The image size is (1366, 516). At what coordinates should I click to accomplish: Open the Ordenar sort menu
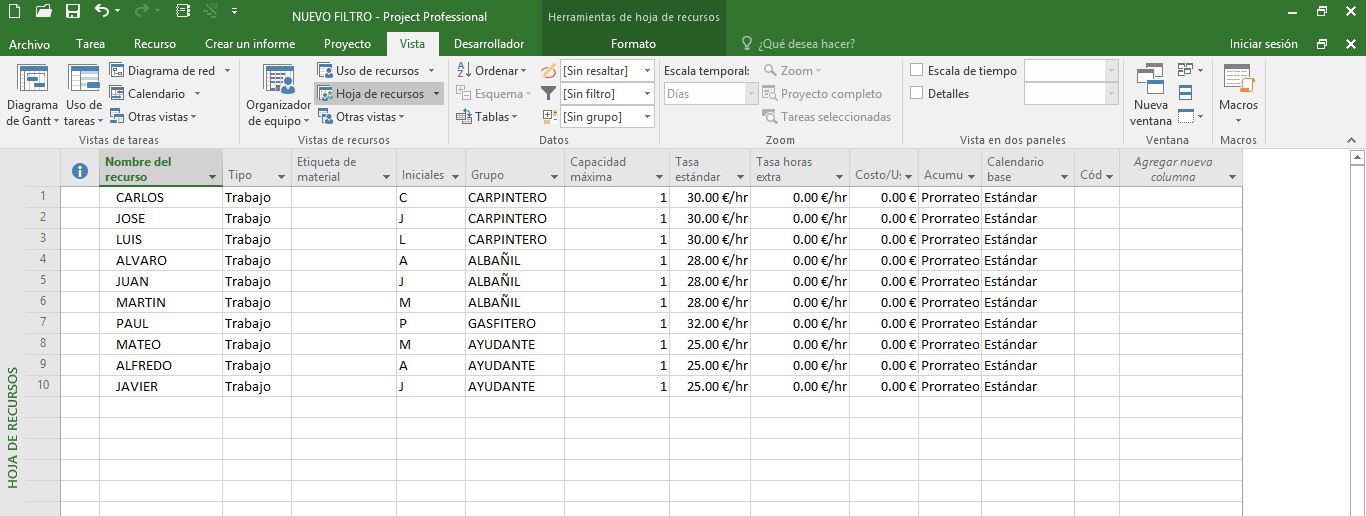[x=491, y=71]
